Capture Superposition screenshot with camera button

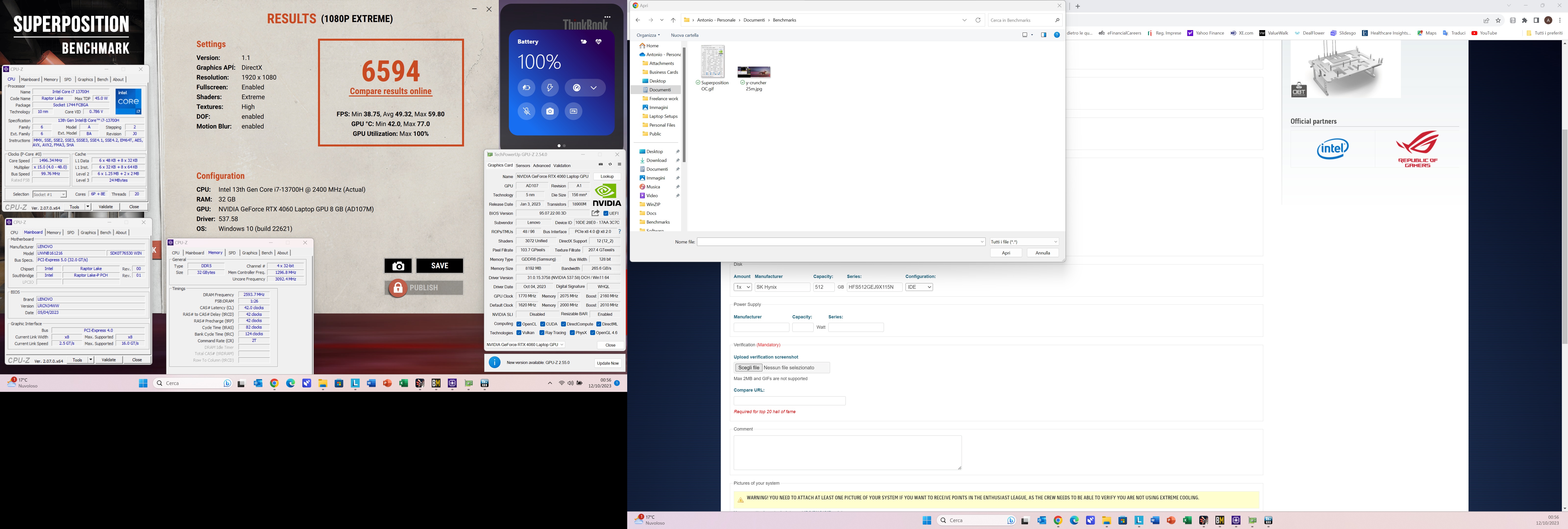[398, 266]
